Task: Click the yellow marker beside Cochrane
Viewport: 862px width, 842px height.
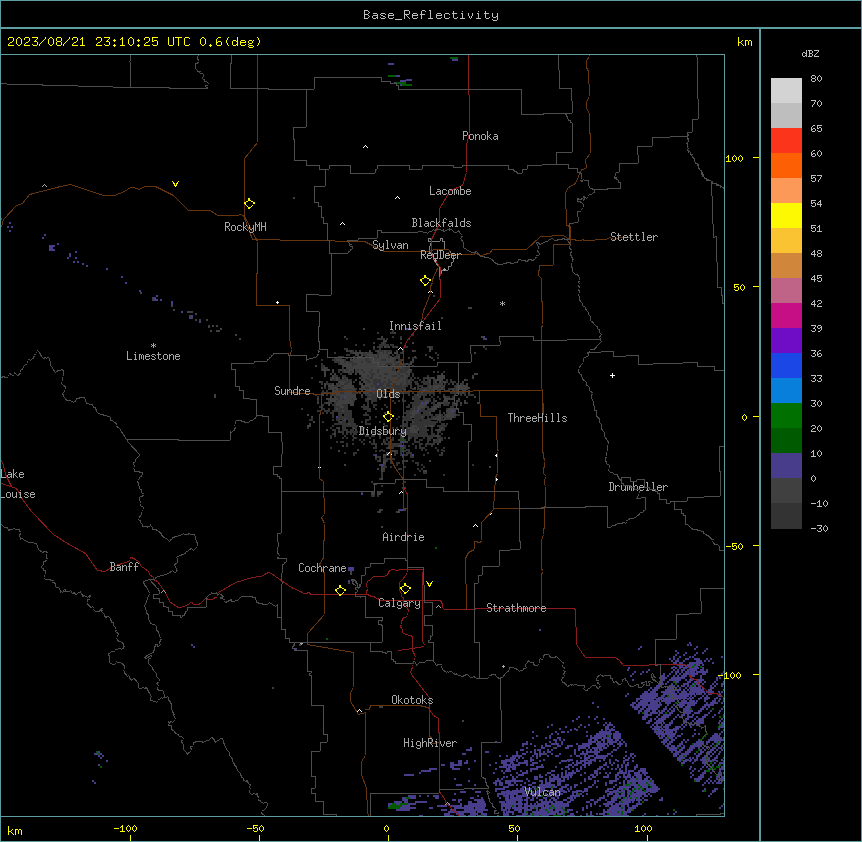Action: tap(340, 590)
